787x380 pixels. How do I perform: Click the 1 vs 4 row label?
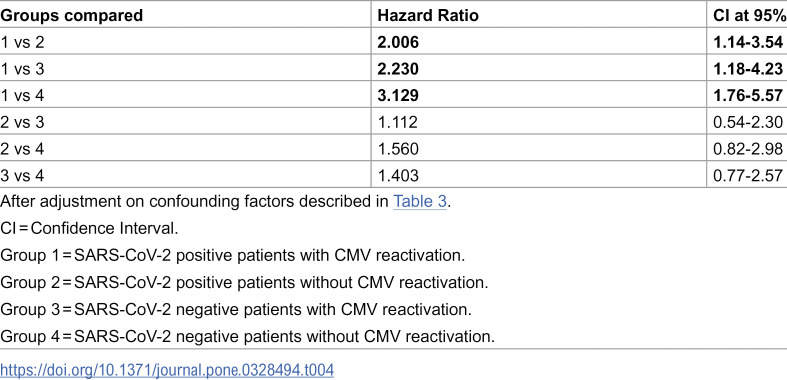tap(22, 95)
